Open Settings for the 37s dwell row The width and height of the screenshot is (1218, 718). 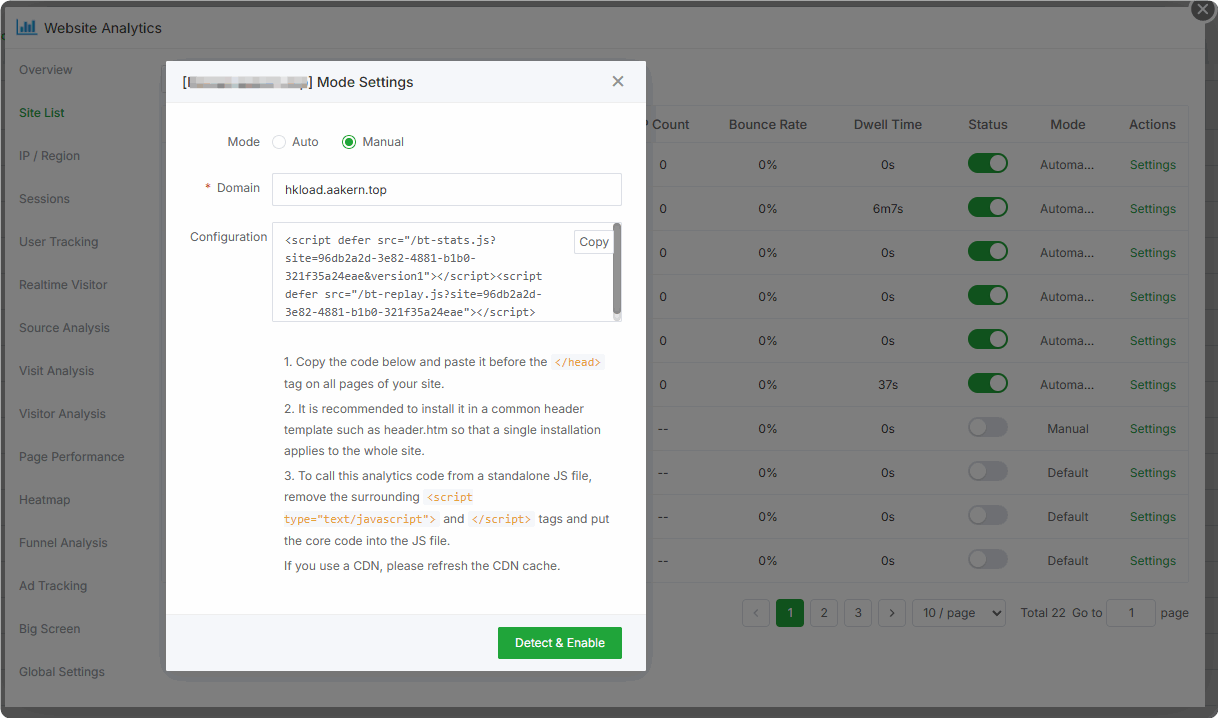pyautogui.click(x=1153, y=385)
